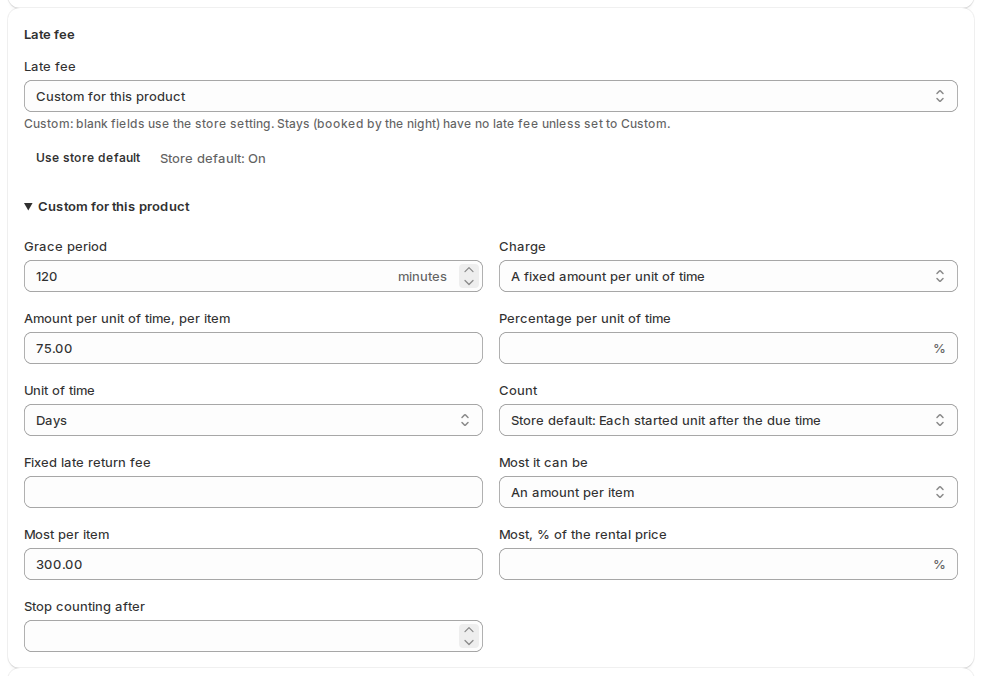
Task: Collapse the Custom for this product section
Action: coord(106,207)
